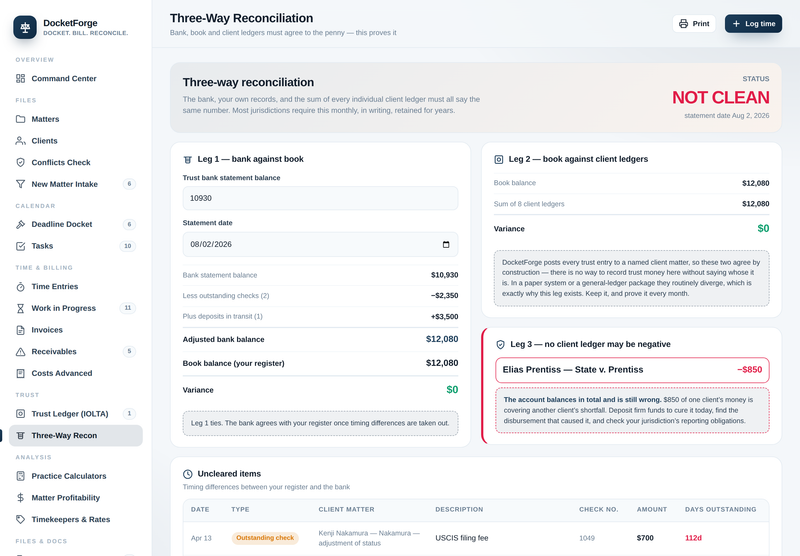Go to the Matters page
800x556 pixels.
coord(76,119)
